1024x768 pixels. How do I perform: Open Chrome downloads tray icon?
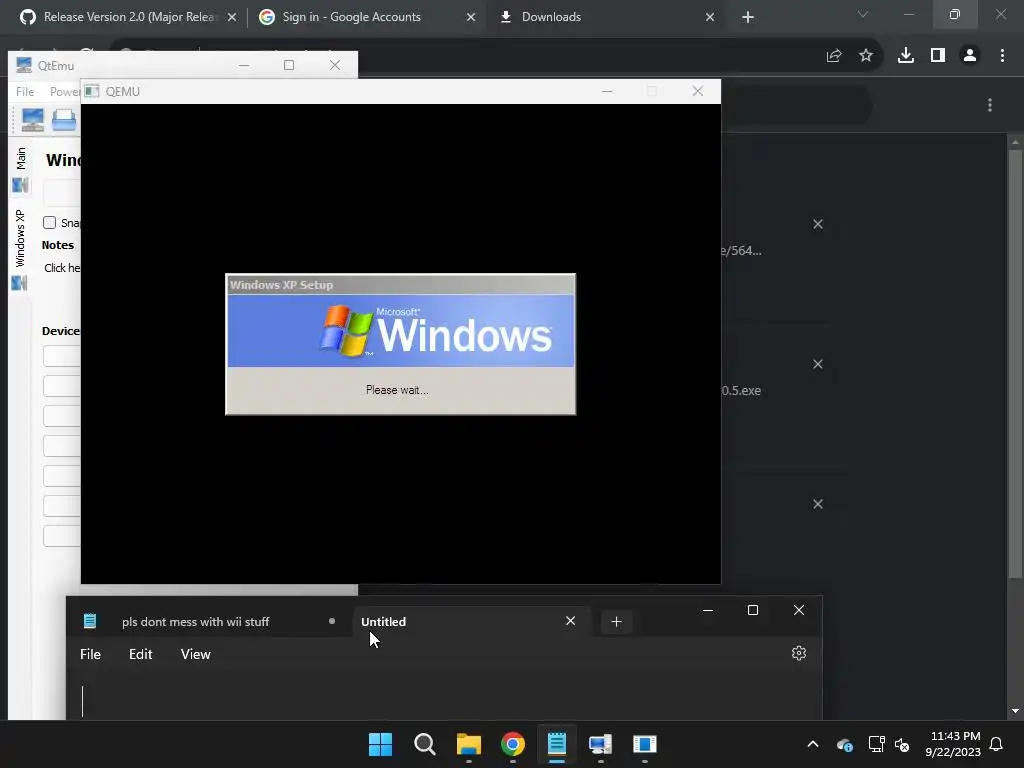pos(906,56)
